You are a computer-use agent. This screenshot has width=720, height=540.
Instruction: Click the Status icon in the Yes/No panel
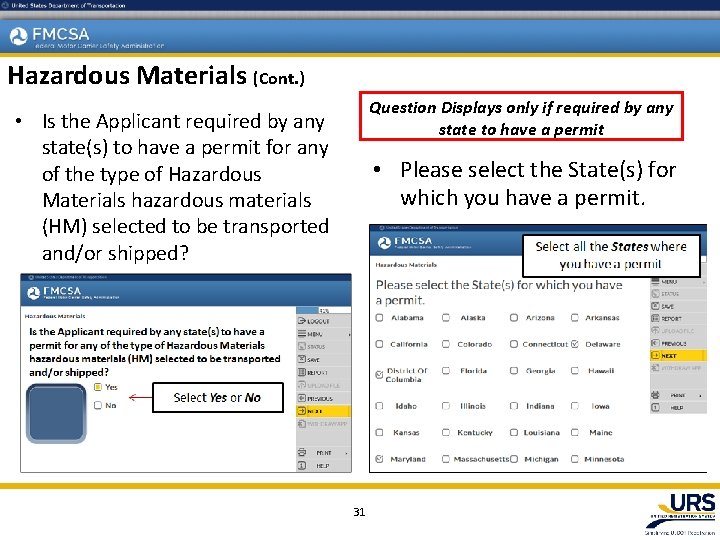pyautogui.click(x=302, y=346)
